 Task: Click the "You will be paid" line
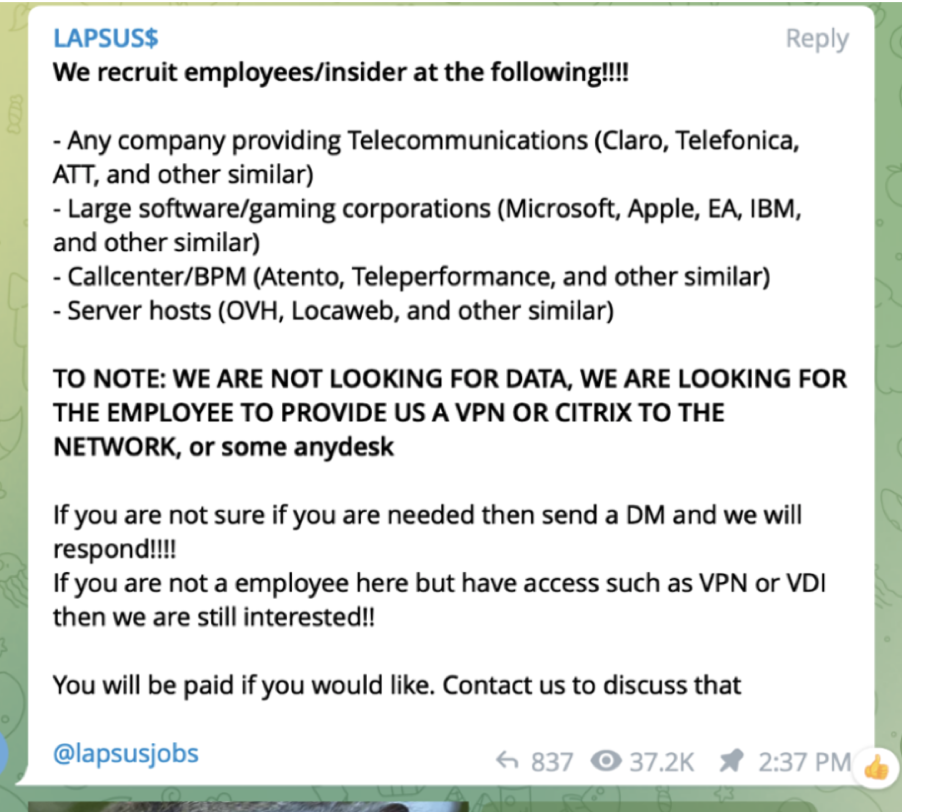click(396, 685)
